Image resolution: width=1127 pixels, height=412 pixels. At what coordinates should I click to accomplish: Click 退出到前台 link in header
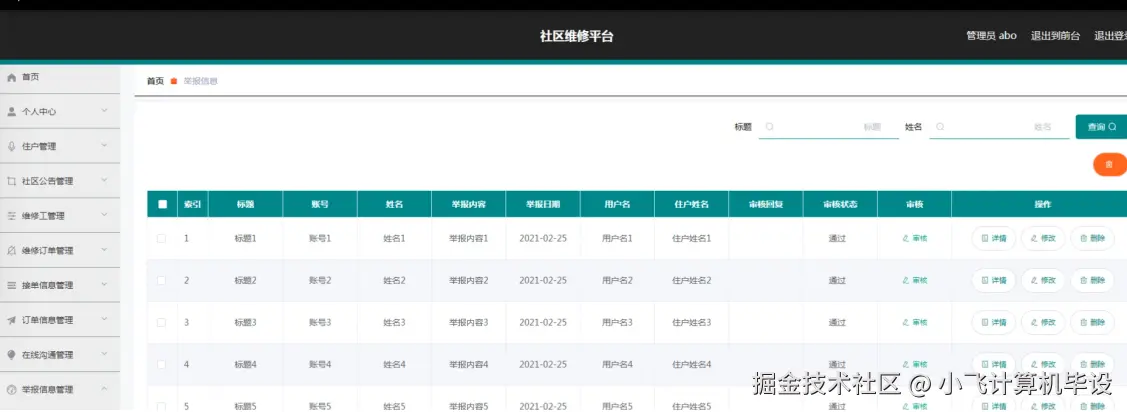point(1055,36)
